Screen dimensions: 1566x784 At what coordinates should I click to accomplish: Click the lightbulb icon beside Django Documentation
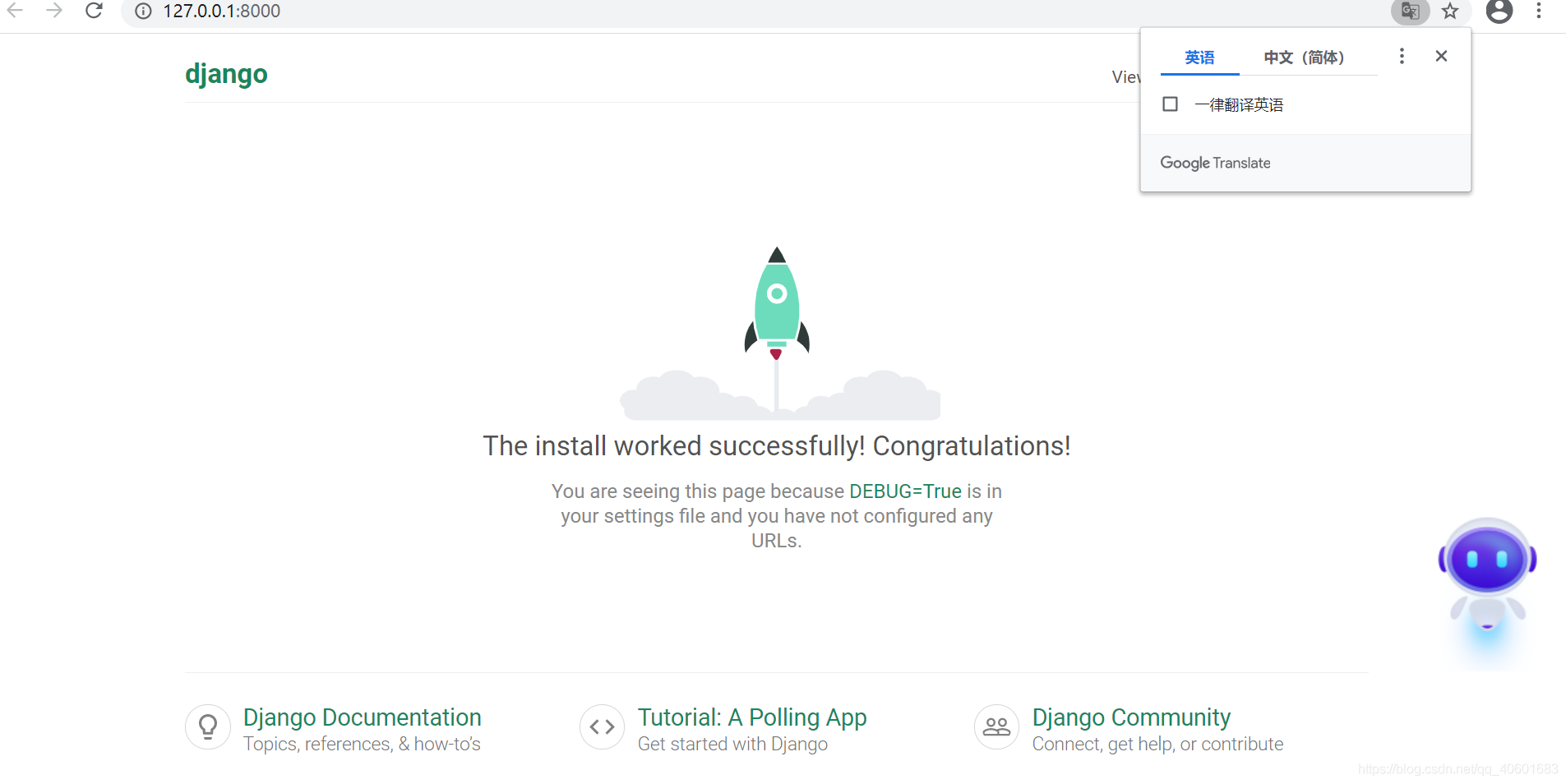208,727
